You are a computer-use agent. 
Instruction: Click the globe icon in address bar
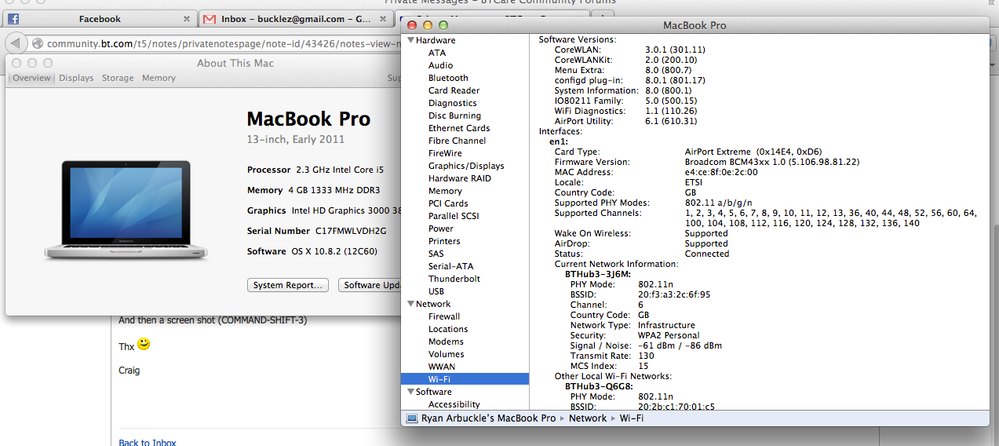tap(37, 44)
